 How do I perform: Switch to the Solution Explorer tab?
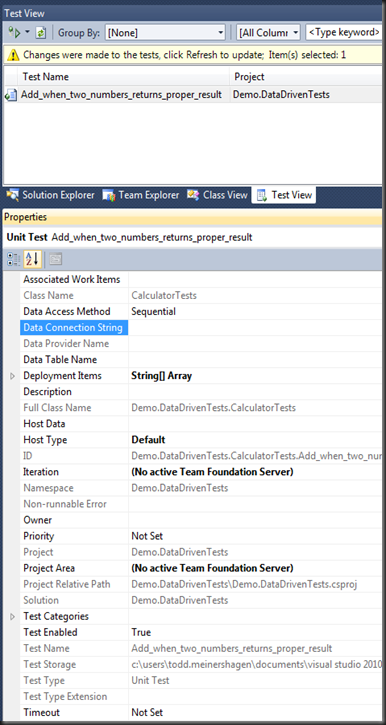[x=50, y=195]
